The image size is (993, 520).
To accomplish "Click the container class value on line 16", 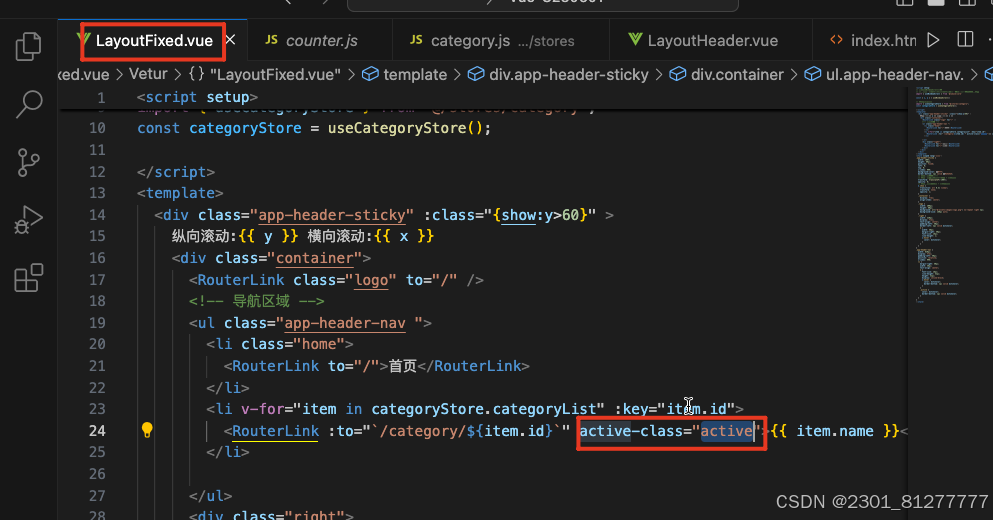I will pos(315,258).
